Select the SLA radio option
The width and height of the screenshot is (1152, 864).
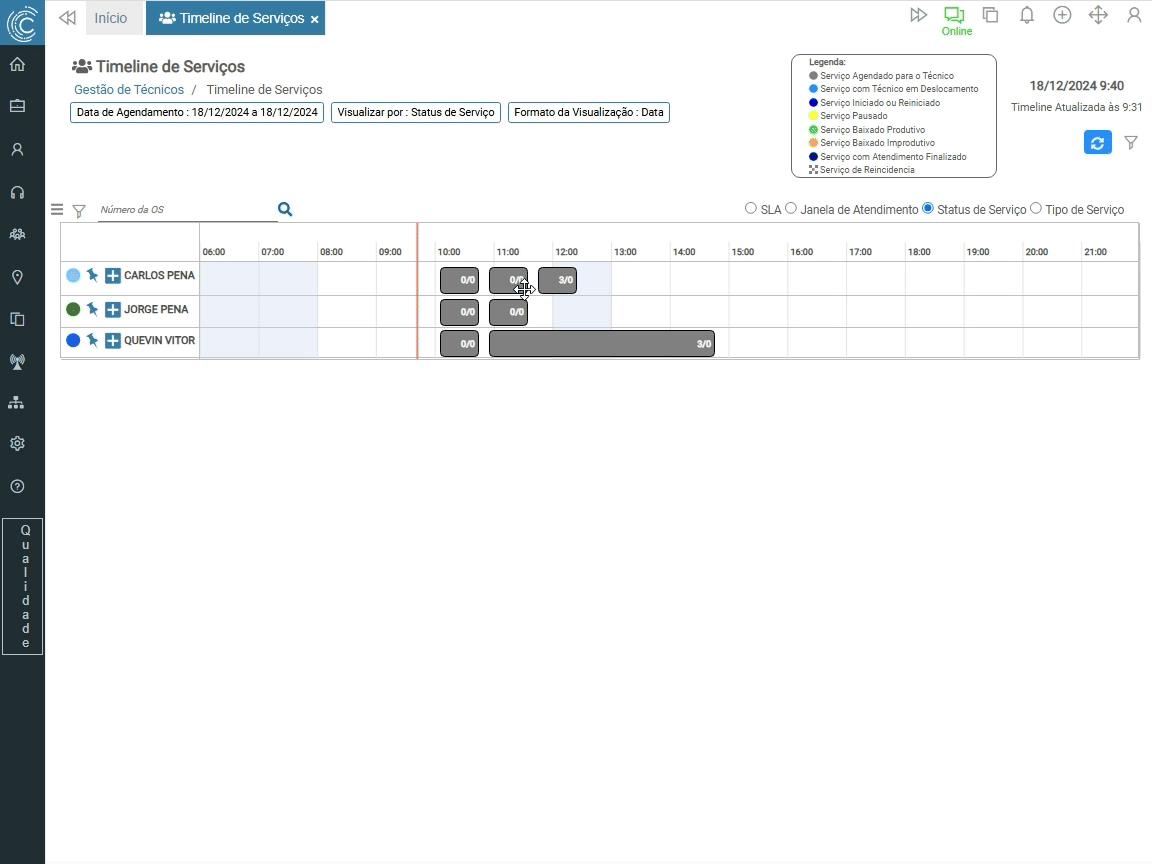click(x=751, y=209)
